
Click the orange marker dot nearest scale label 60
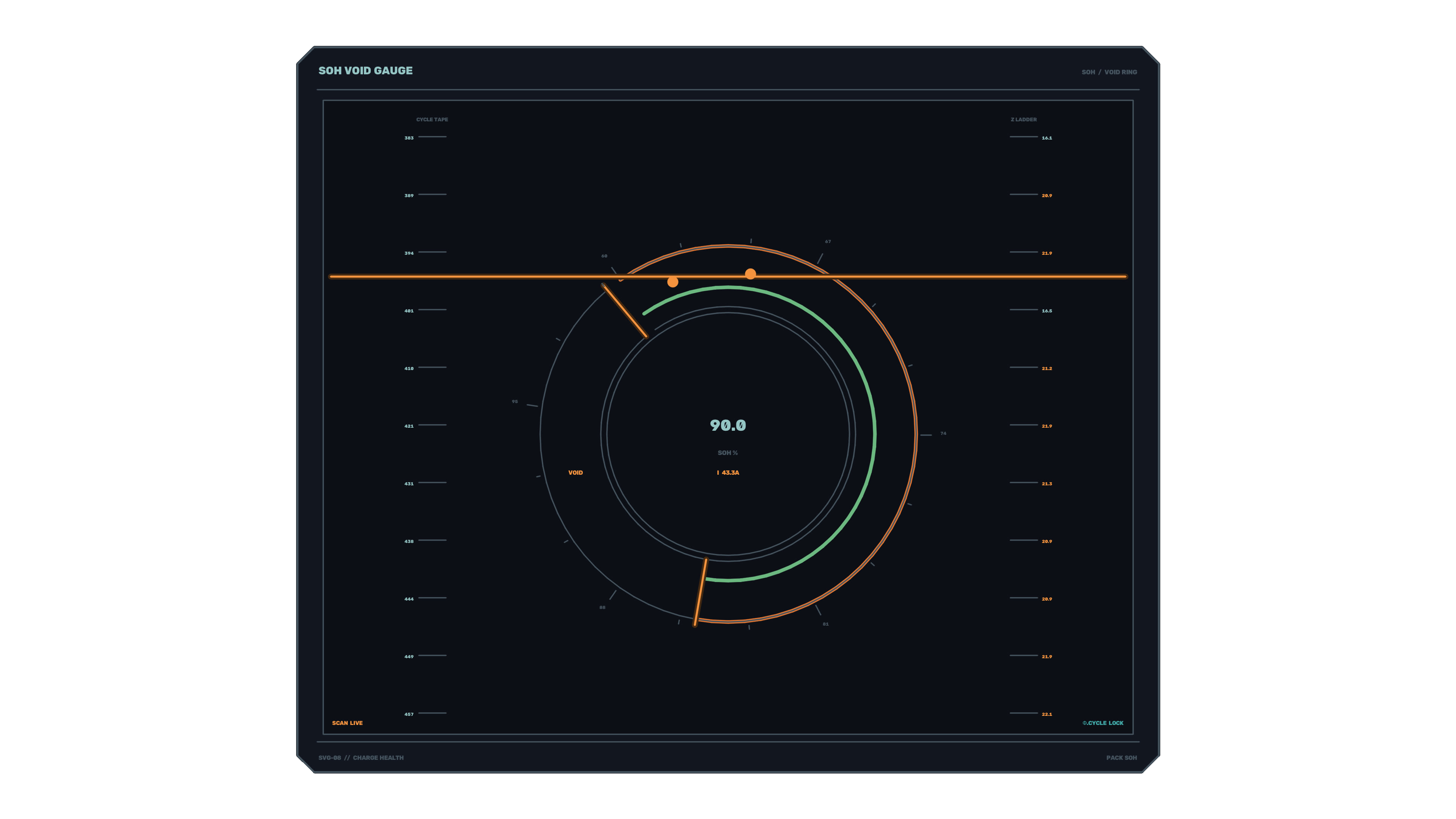coord(673,282)
